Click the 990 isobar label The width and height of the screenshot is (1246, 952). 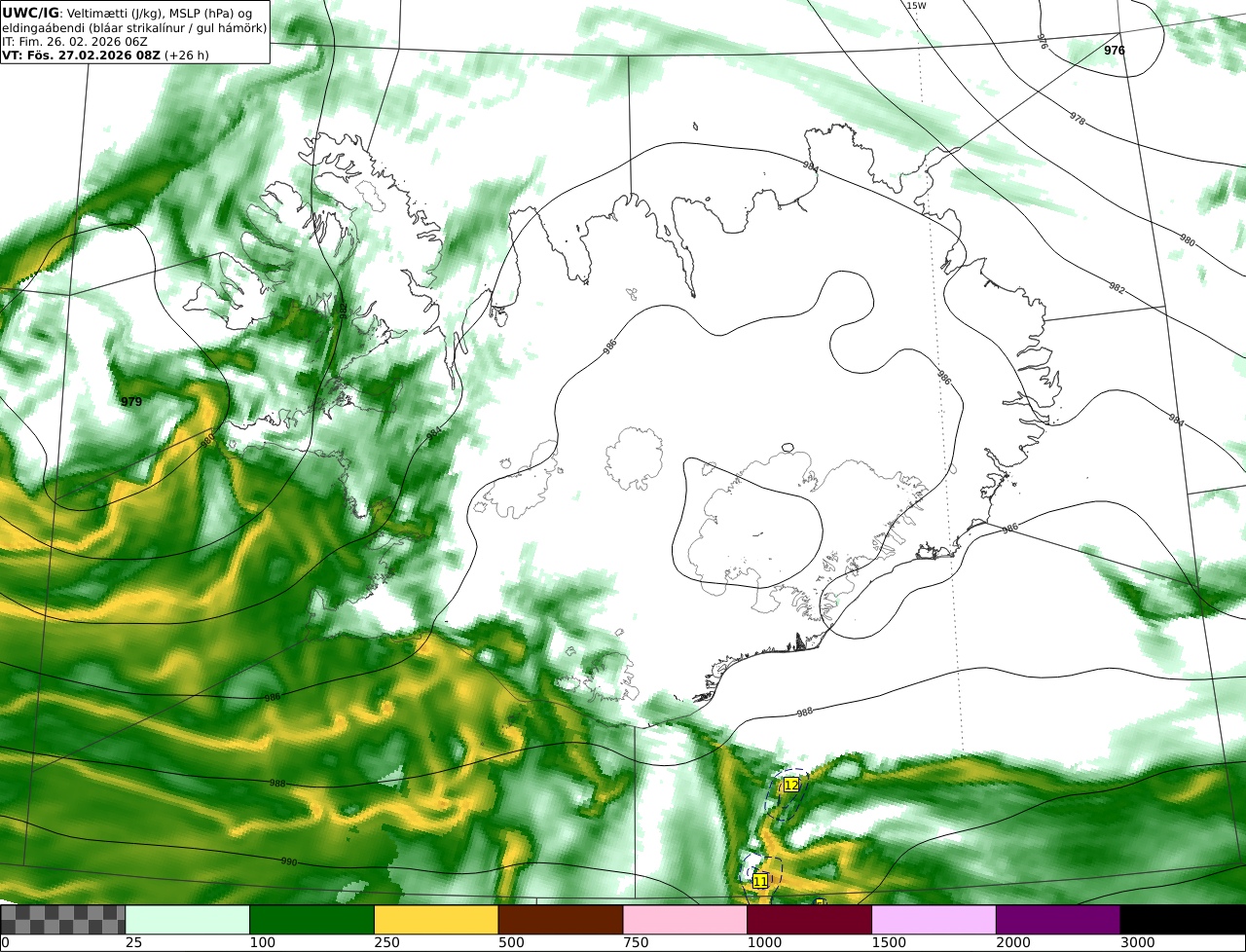point(289,862)
